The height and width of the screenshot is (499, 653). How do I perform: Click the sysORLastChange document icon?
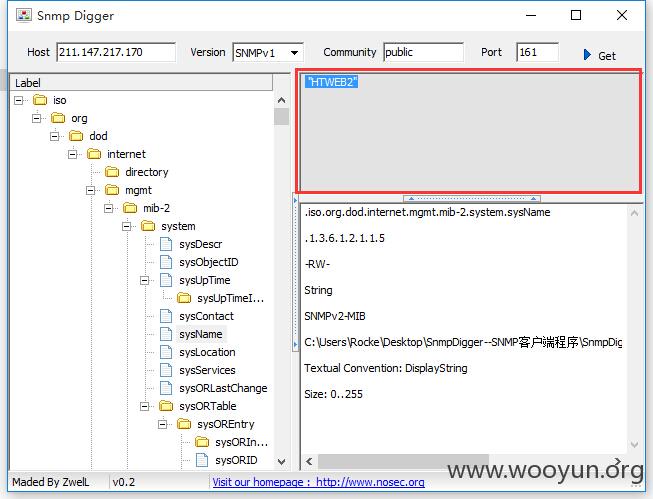pos(166,388)
